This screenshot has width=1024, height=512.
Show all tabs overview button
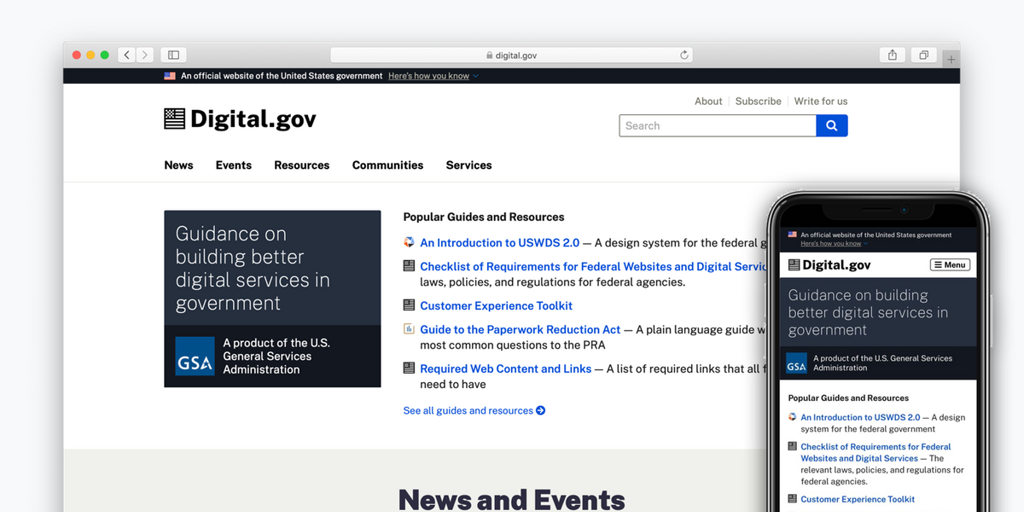point(923,55)
